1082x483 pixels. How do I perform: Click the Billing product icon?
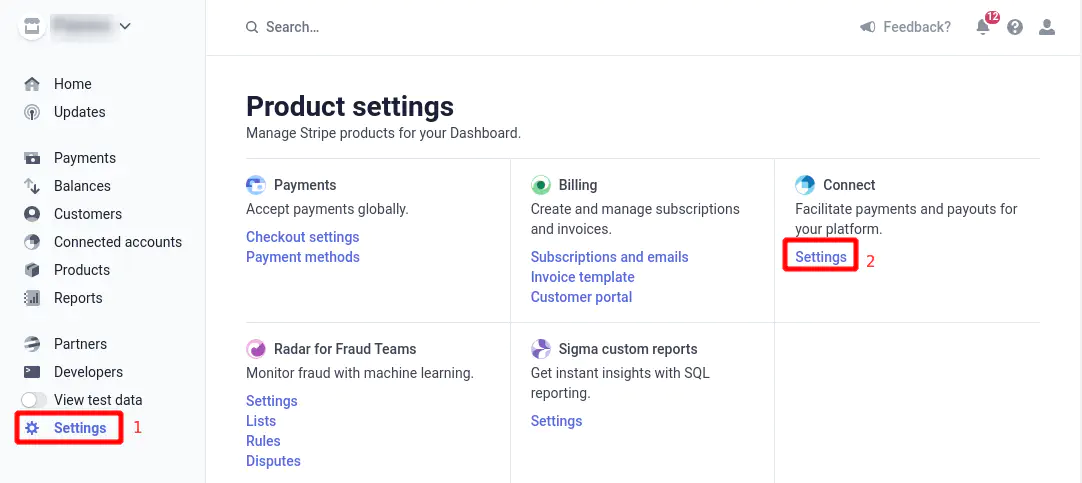click(x=541, y=185)
